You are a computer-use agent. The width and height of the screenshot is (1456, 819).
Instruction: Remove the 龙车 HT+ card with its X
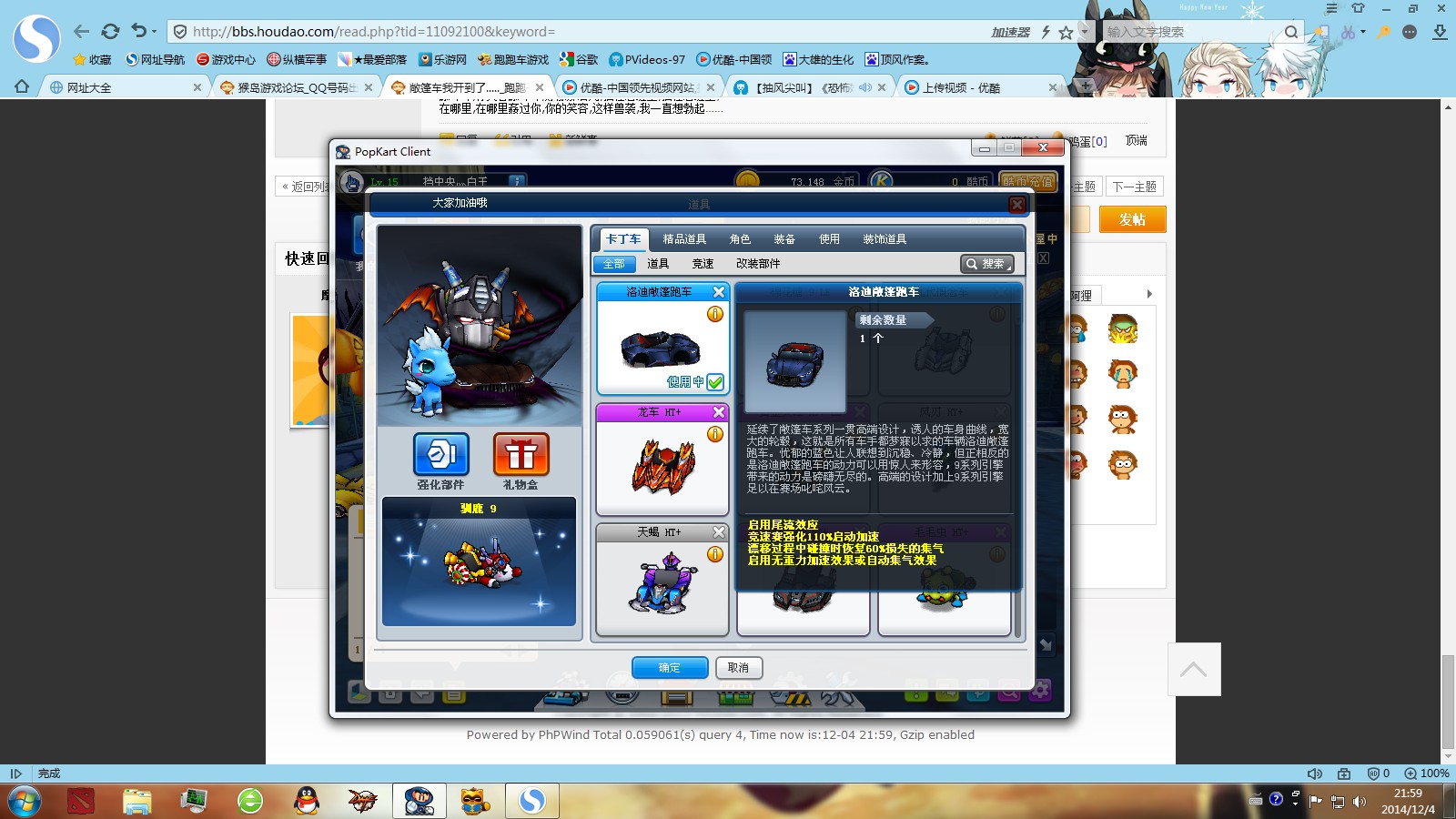[x=719, y=412]
